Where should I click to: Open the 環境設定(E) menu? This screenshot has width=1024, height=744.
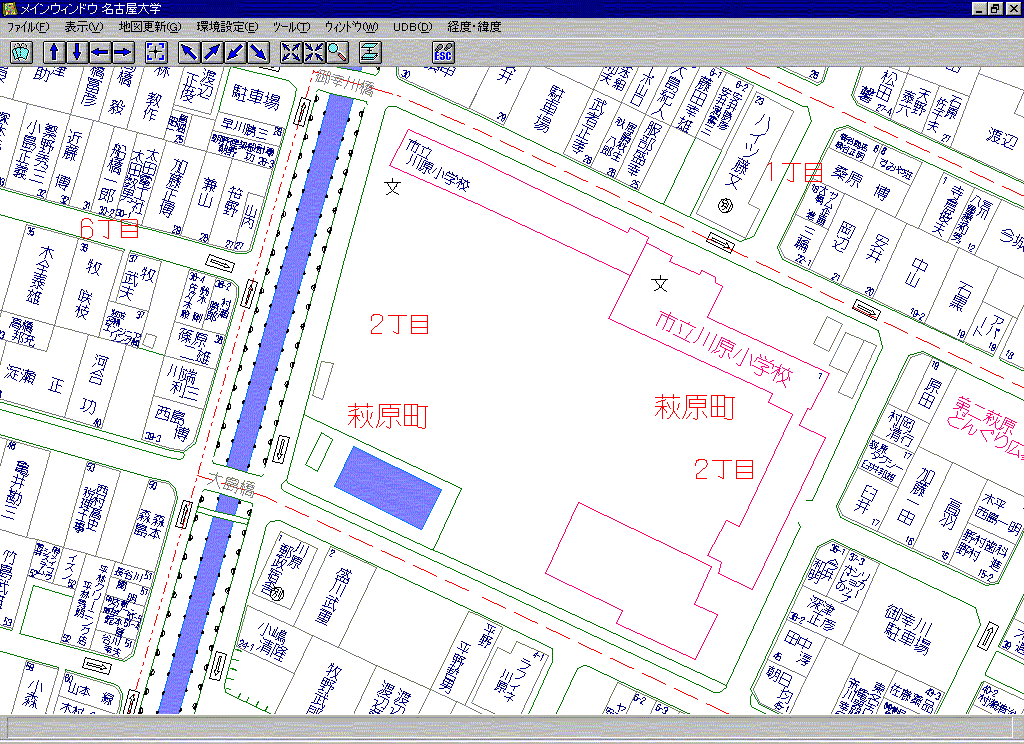[227, 27]
